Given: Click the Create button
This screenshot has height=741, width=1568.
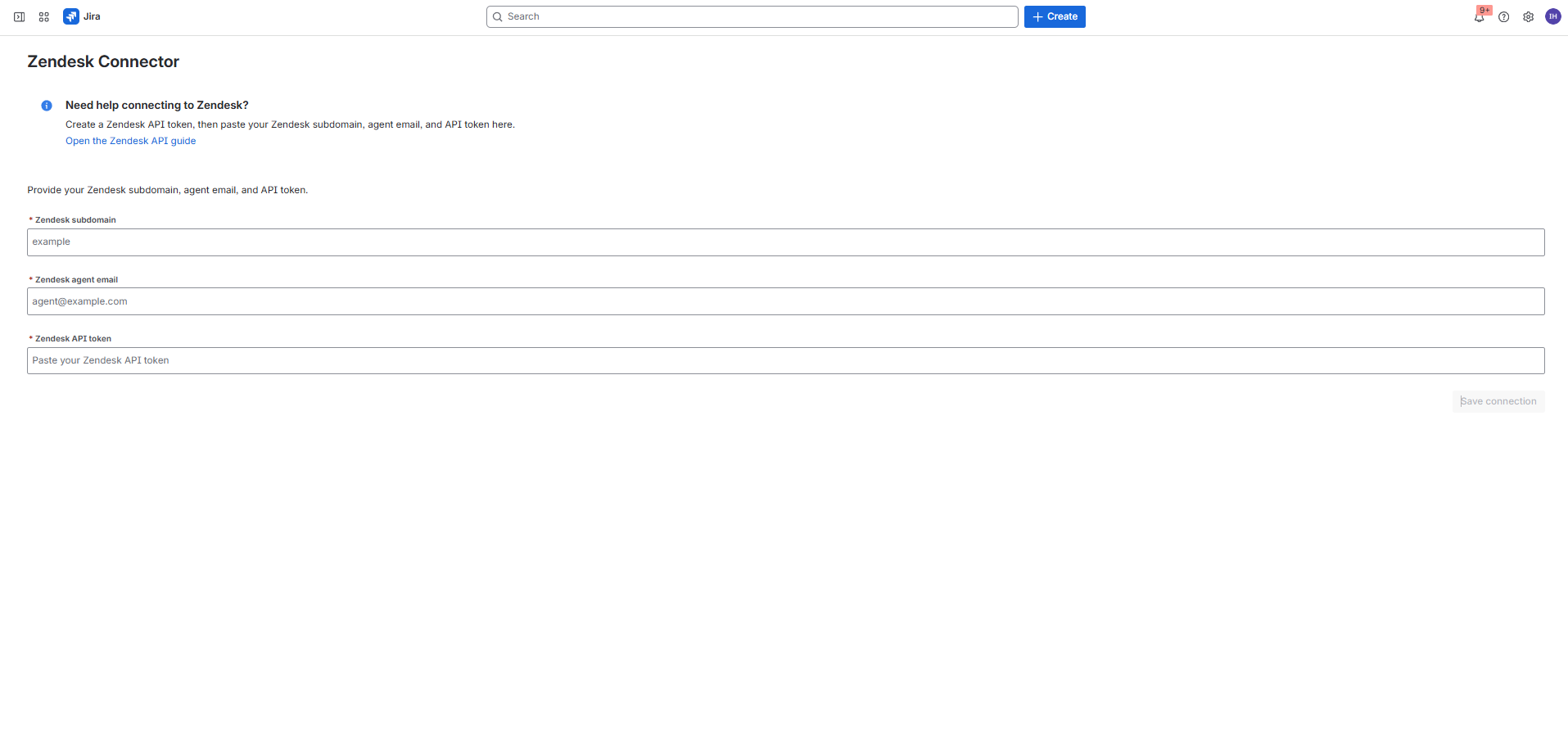Looking at the screenshot, I should click(x=1055, y=16).
